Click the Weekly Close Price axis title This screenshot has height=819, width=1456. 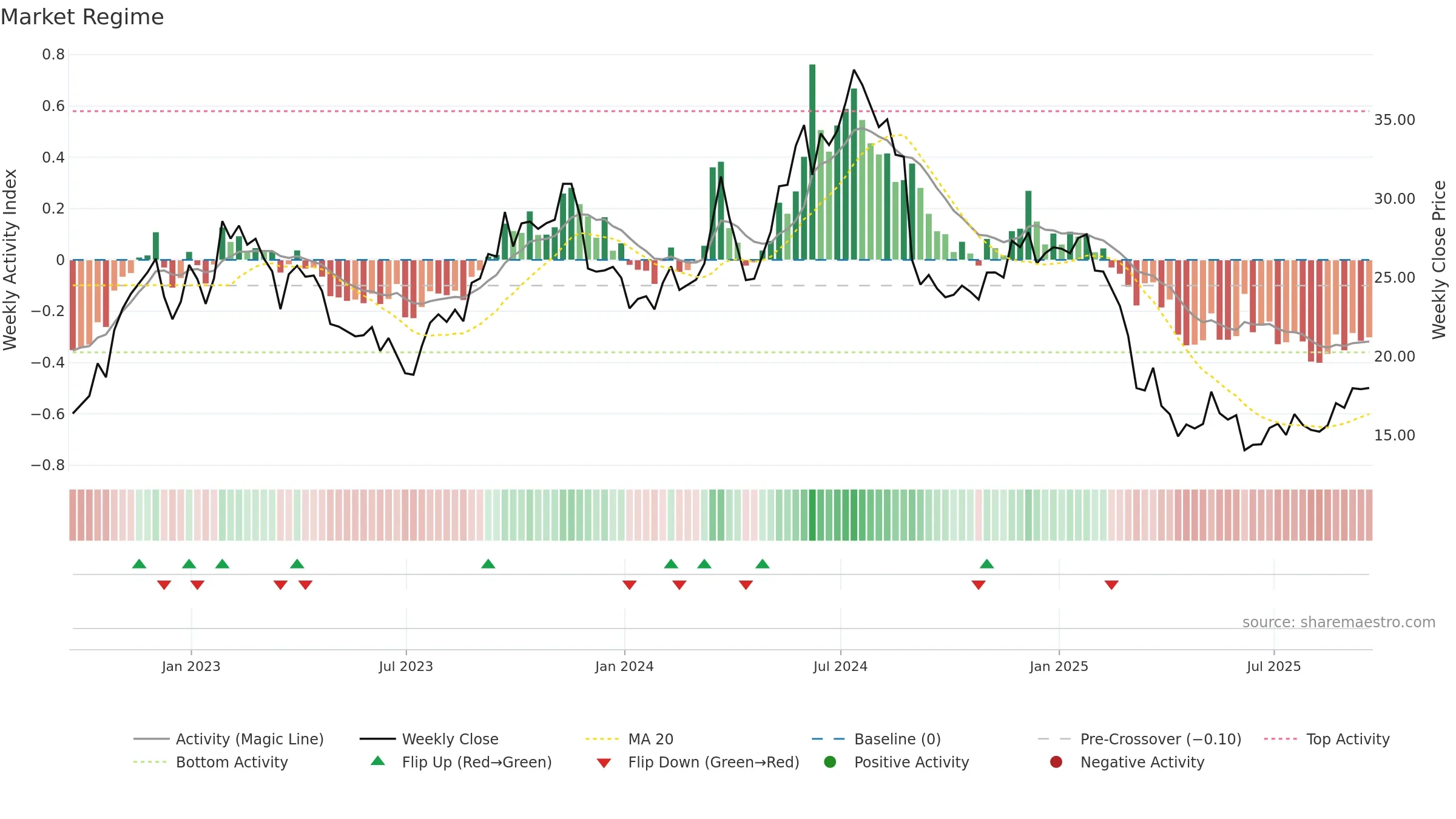click(x=1439, y=260)
